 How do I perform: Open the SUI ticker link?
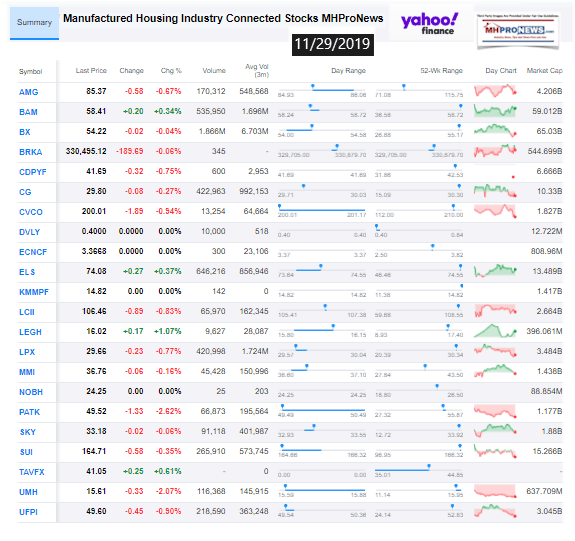coord(26,452)
